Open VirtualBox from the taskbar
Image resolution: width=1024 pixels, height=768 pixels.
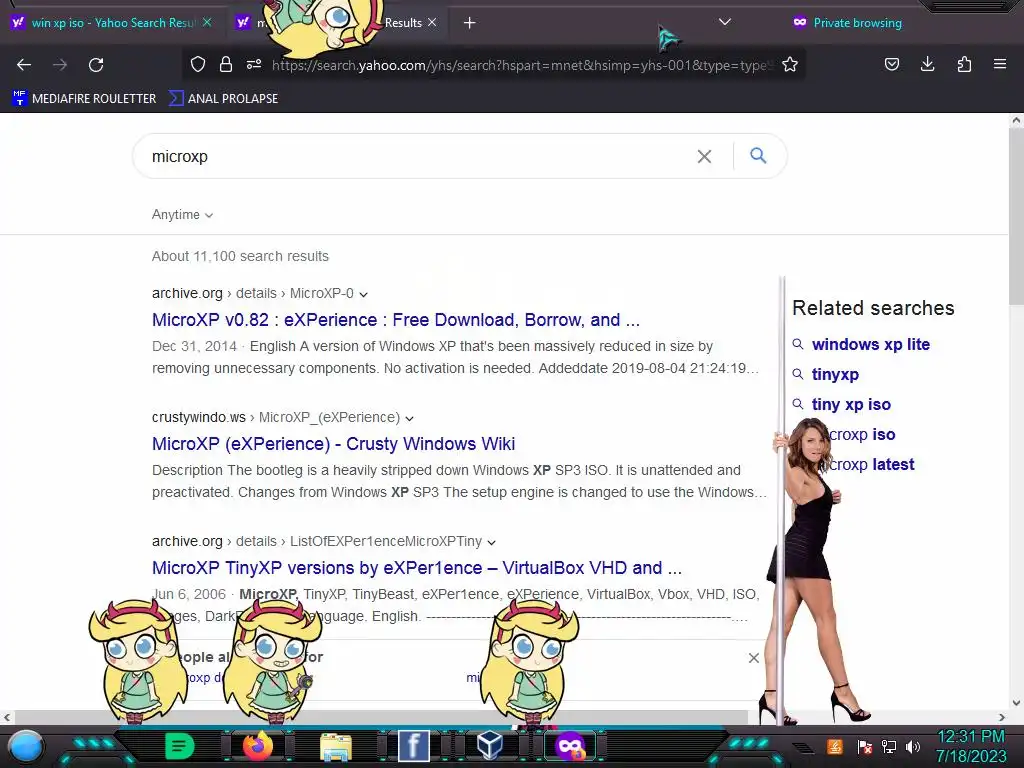490,745
